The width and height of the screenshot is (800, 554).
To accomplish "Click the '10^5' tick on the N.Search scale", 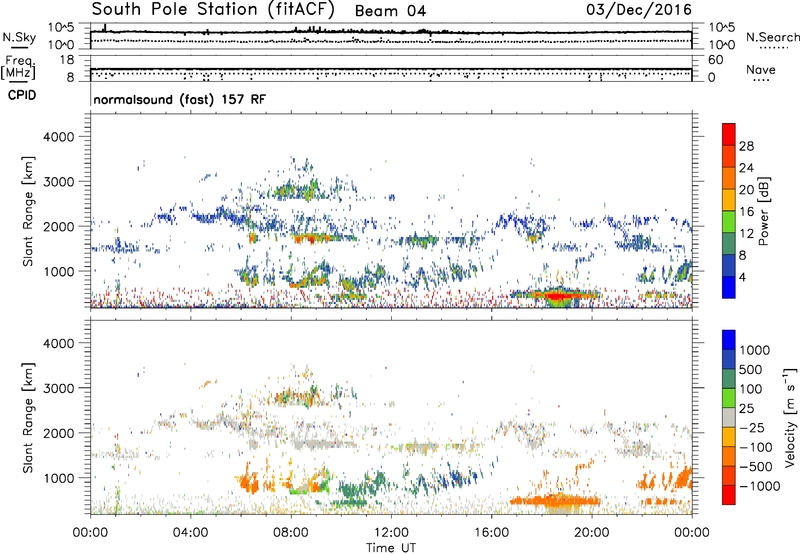I will 722,27.
